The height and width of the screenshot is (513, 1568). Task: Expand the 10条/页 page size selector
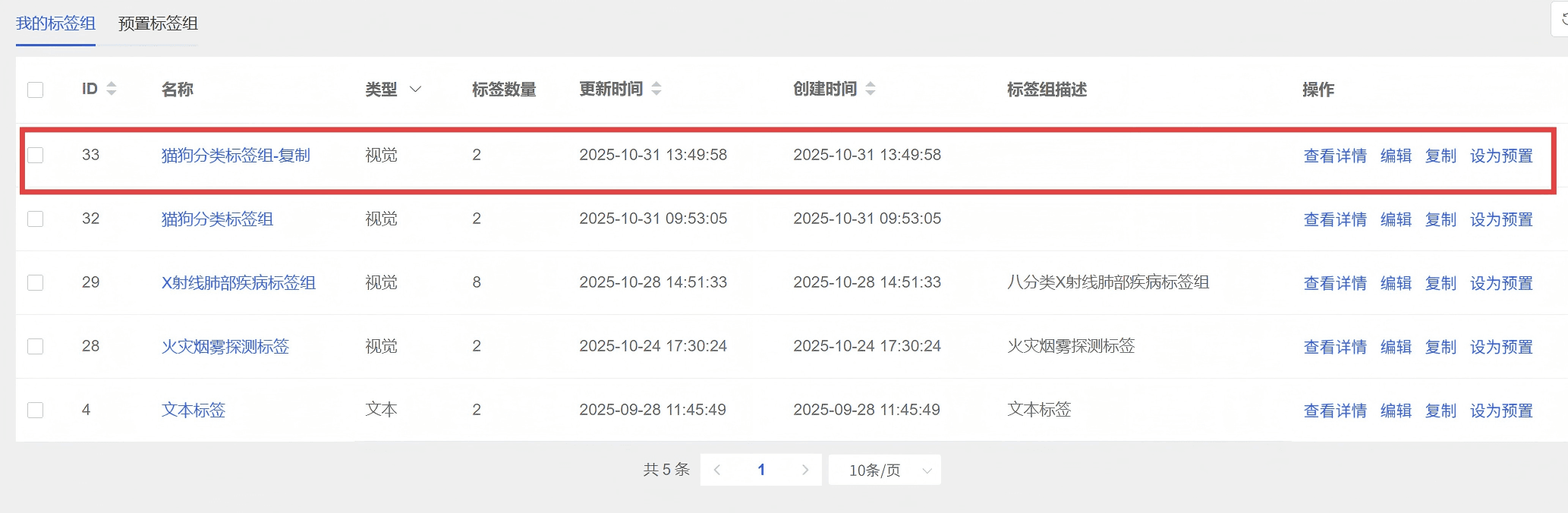(885, 470)
